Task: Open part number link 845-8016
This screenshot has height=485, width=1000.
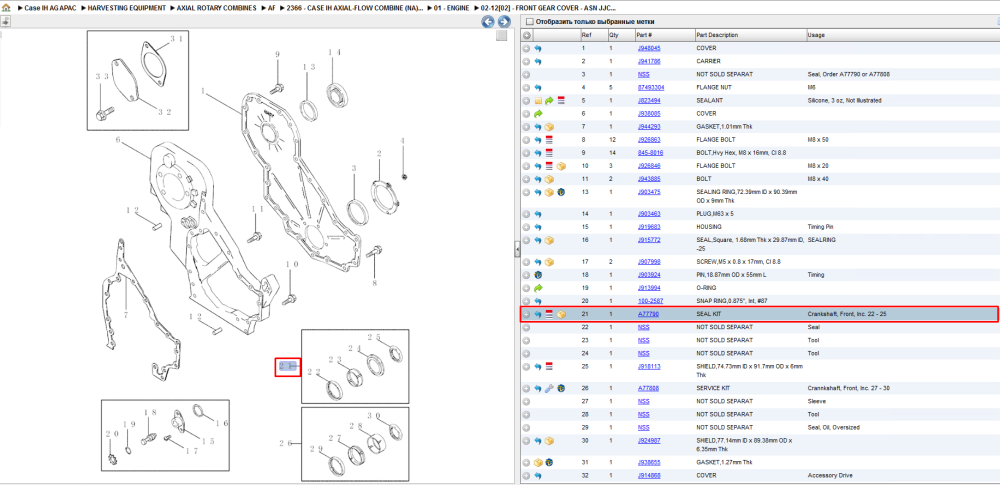Action: click(651, 153)
